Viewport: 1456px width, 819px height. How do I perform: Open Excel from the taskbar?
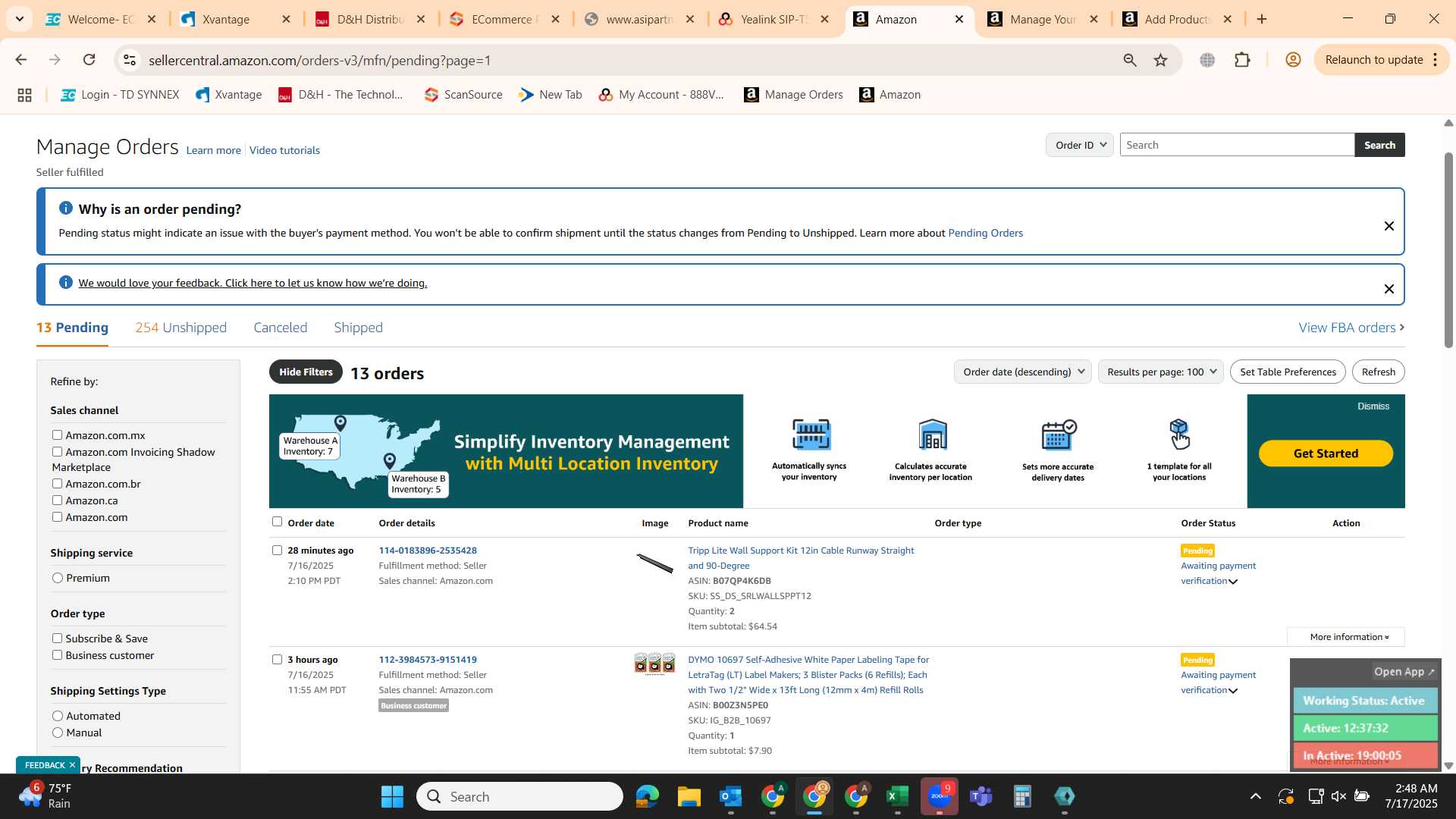[x=898, y=796]
